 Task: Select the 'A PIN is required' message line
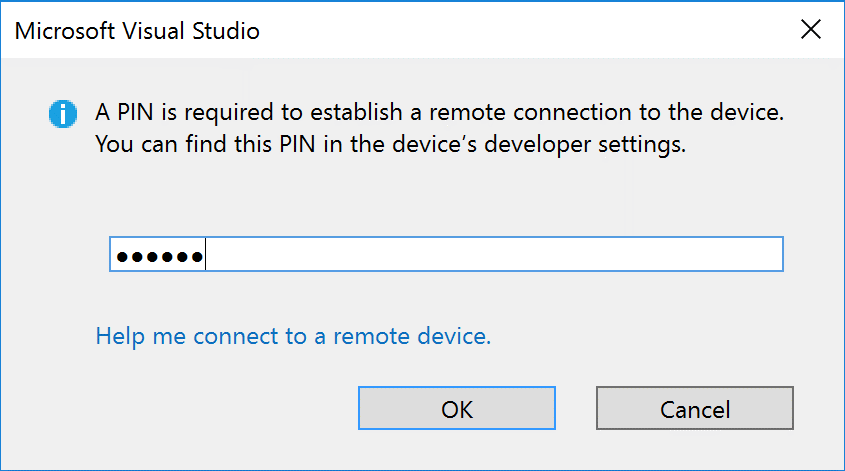tap(440, 113)
